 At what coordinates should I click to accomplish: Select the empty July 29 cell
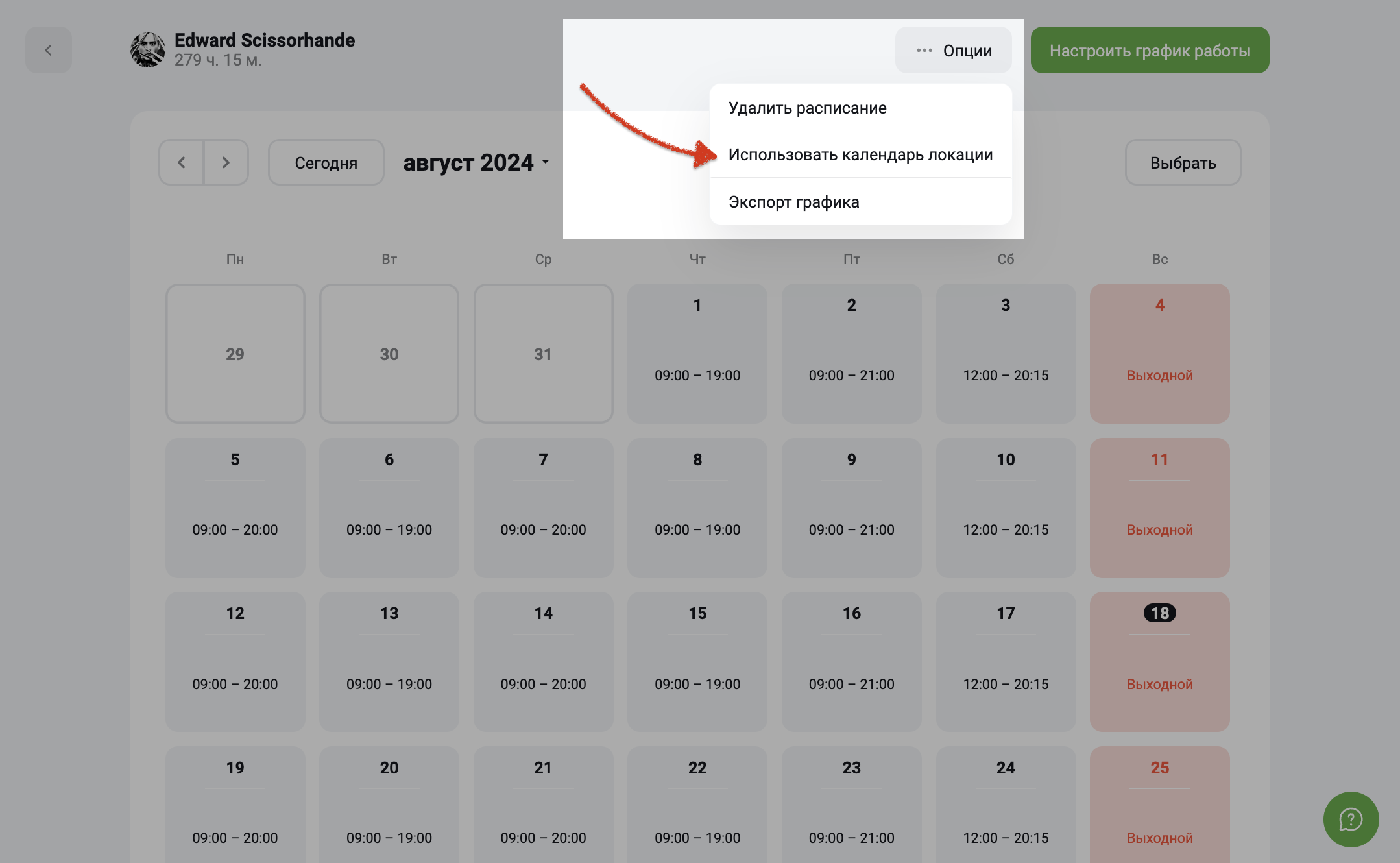235,354
